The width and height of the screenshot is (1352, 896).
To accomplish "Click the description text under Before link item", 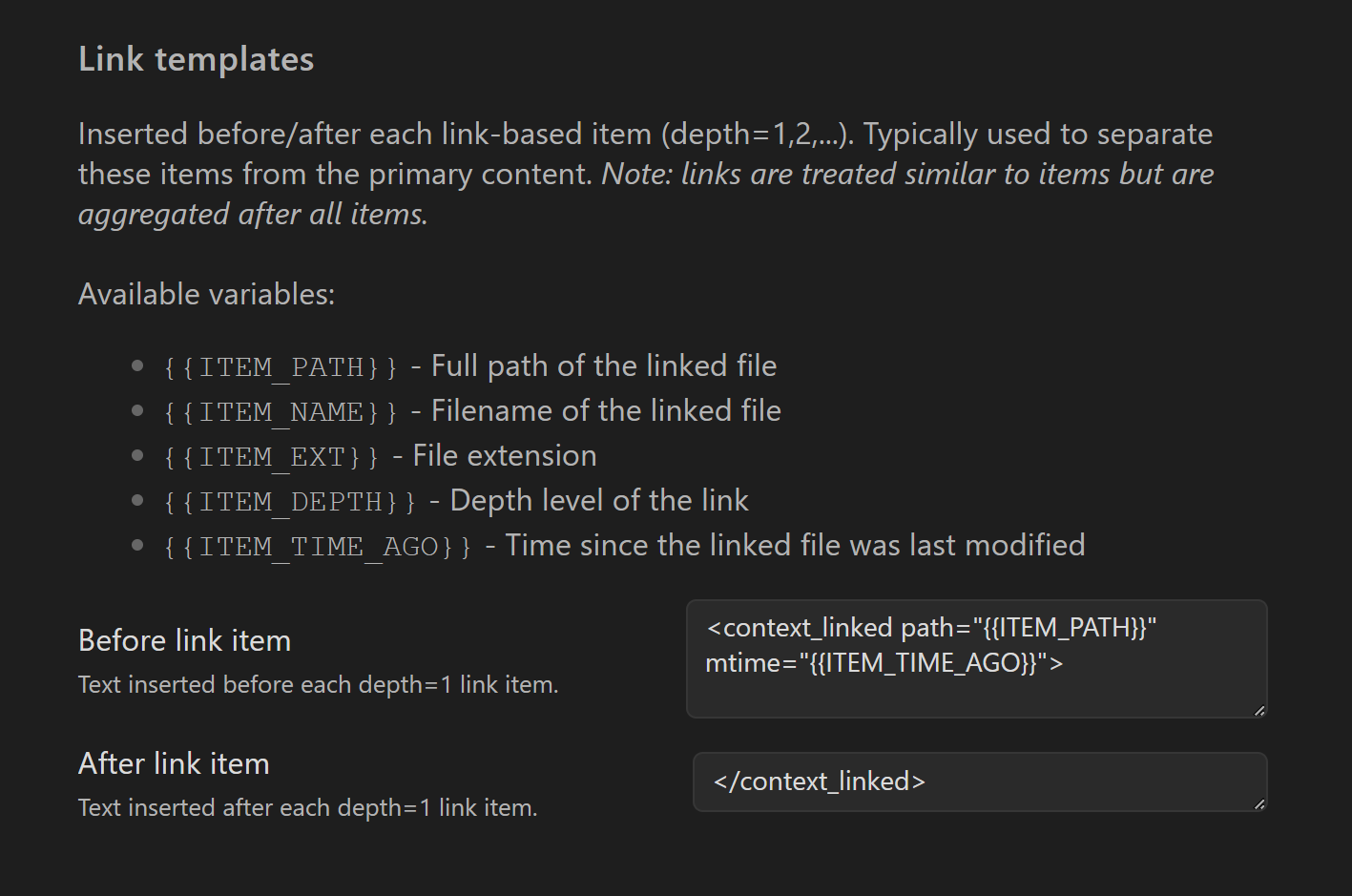I will [x=319, y=684].
